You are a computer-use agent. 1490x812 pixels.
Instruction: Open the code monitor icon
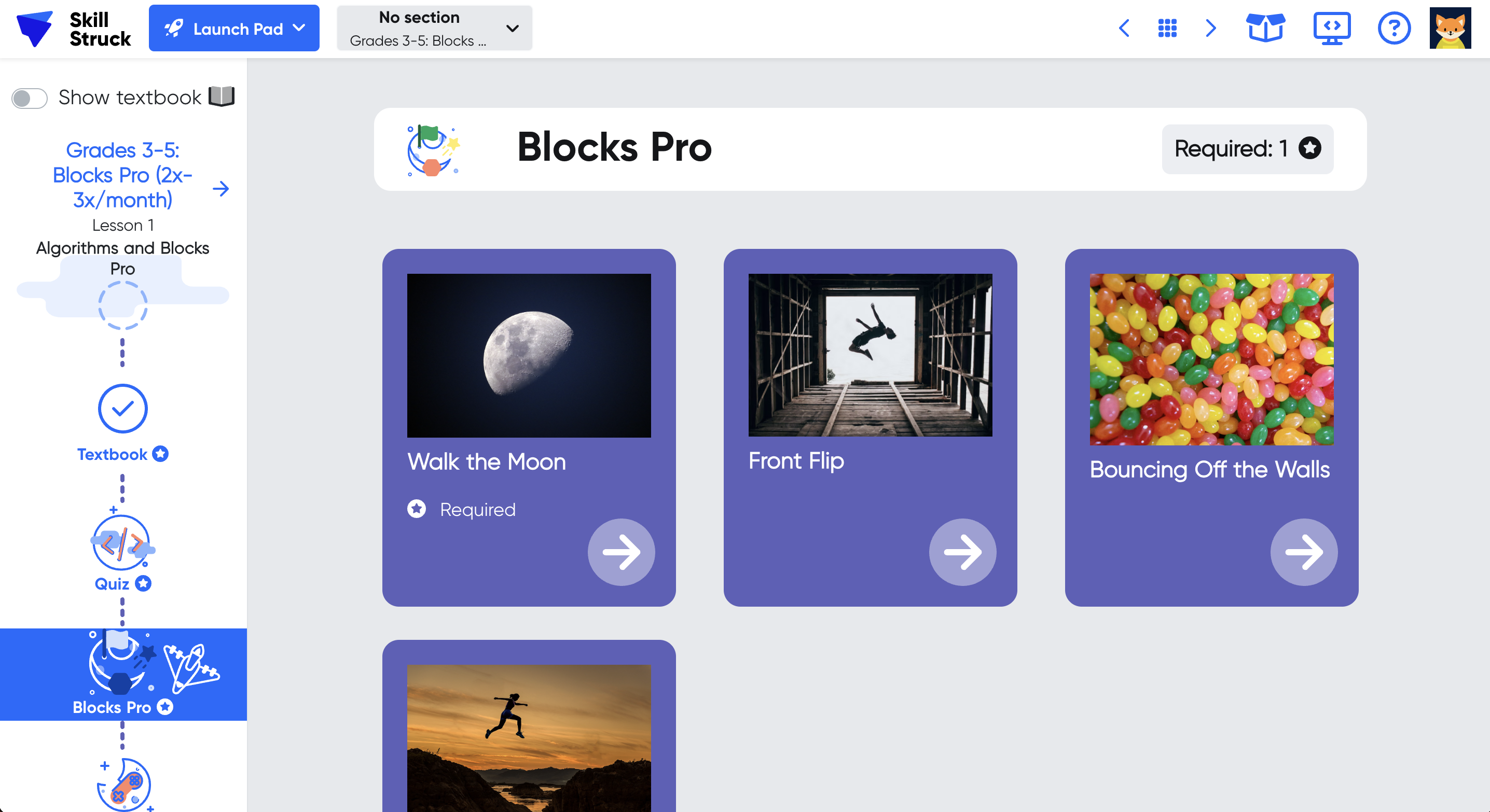tap(1332, 29)
